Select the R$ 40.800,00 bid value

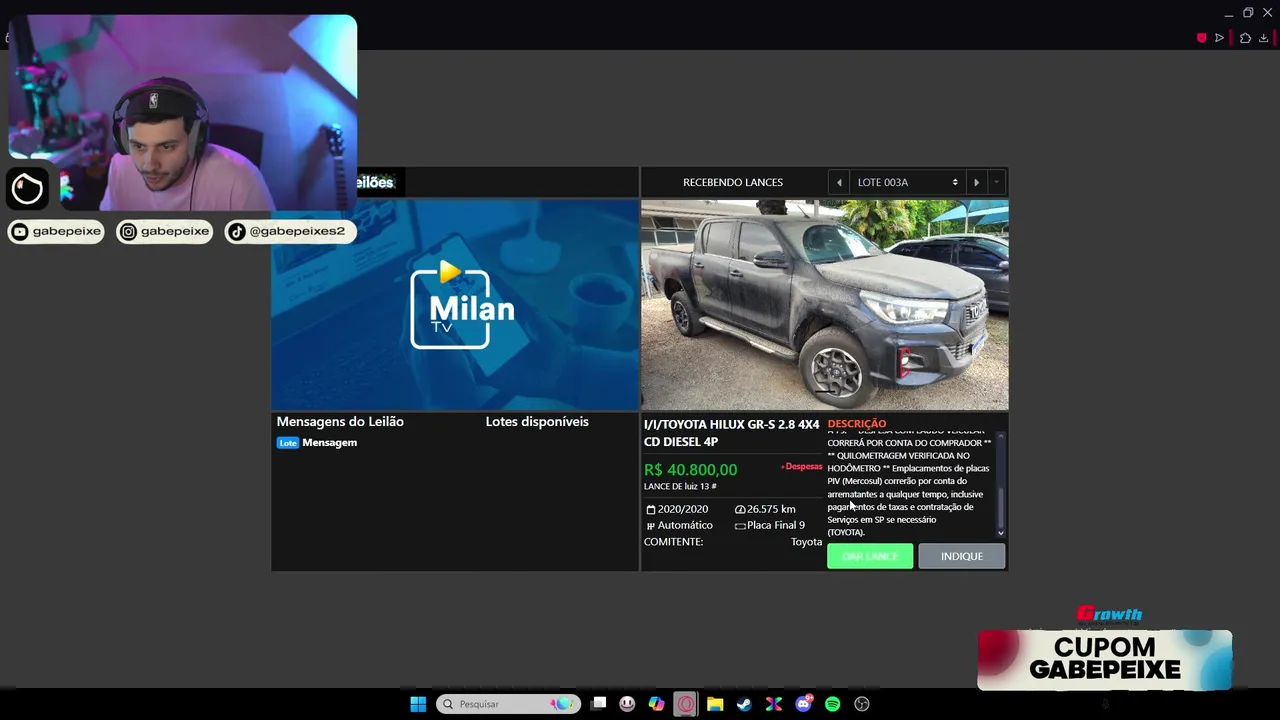[690, 470]
